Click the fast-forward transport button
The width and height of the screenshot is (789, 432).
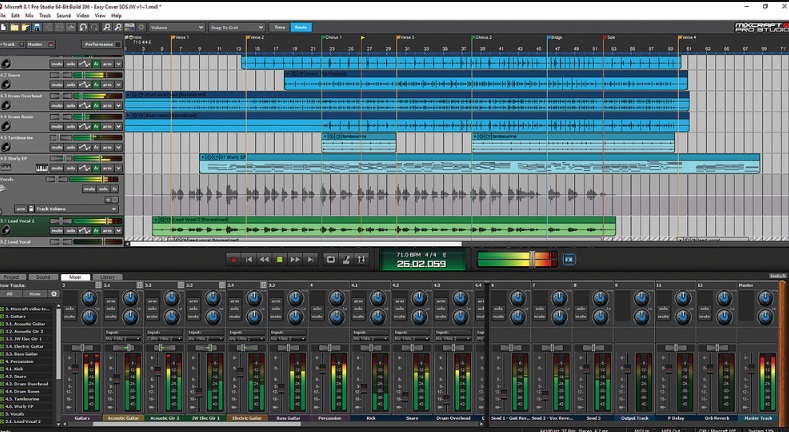pos(295,260)
